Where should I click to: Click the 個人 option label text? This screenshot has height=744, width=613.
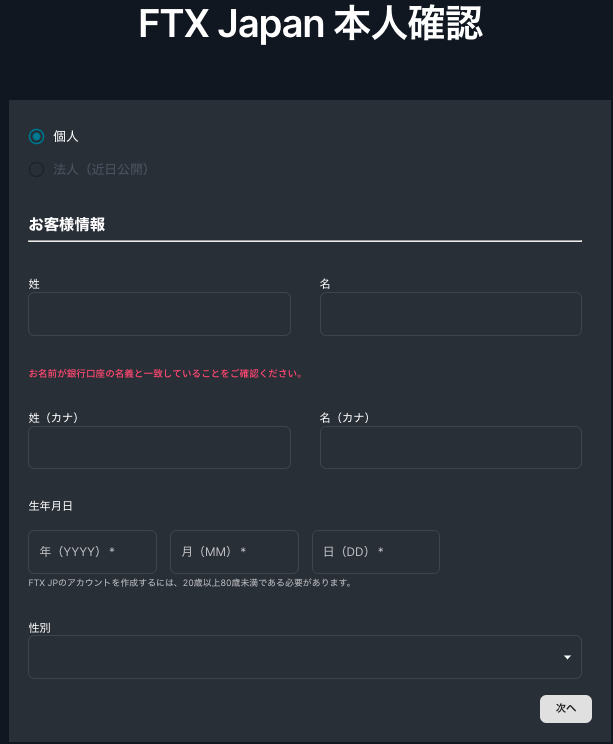tap(66, 136)
